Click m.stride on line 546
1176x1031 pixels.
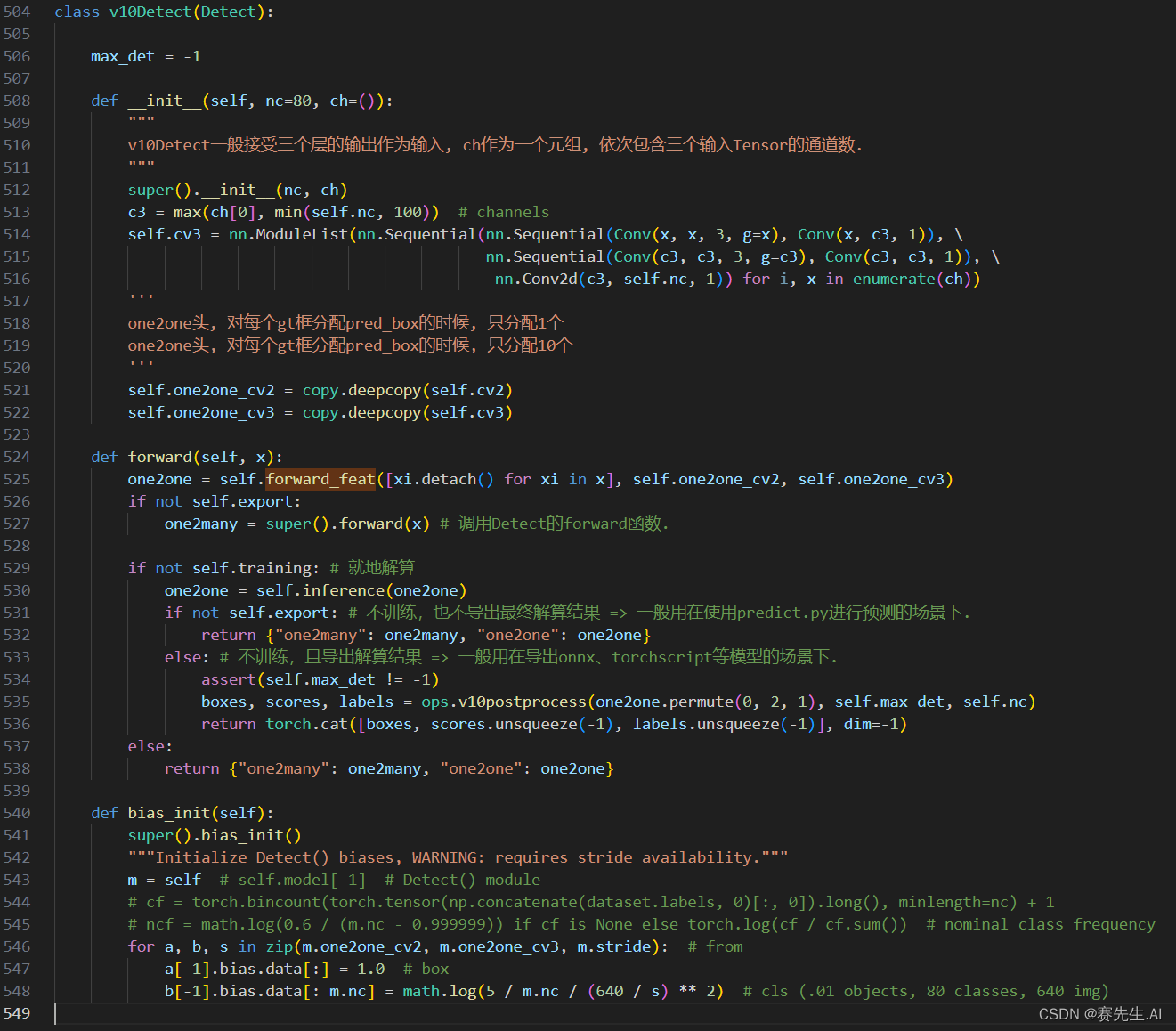[614, 946]
